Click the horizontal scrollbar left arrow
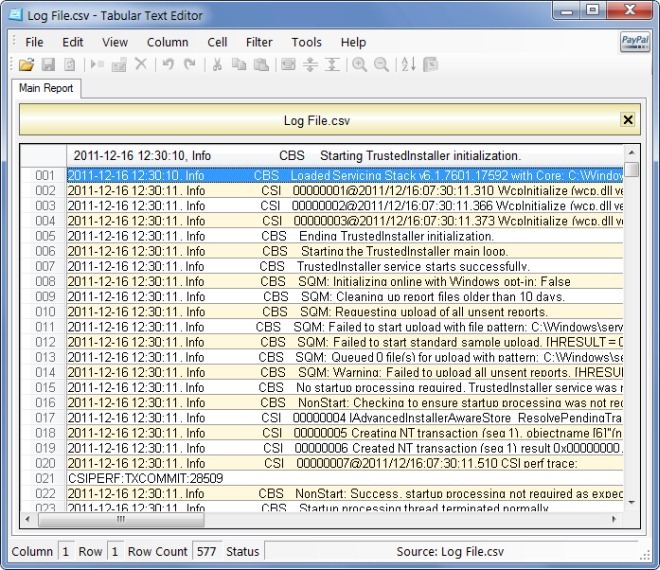The width and height of the screenshot is (660, 570). tap(28, 519)
